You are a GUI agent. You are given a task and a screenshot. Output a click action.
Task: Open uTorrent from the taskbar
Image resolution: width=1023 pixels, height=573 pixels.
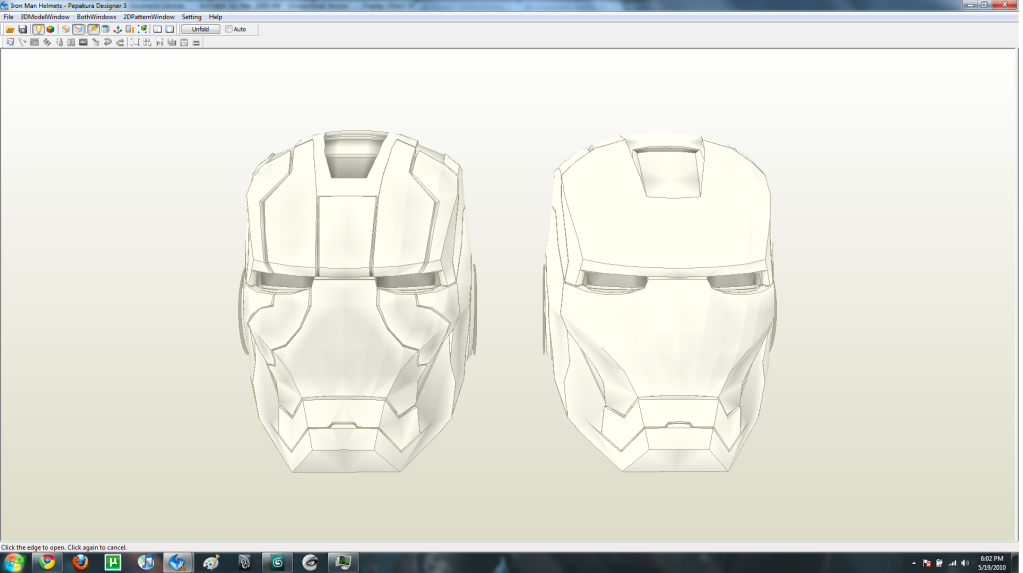(113, 562)
